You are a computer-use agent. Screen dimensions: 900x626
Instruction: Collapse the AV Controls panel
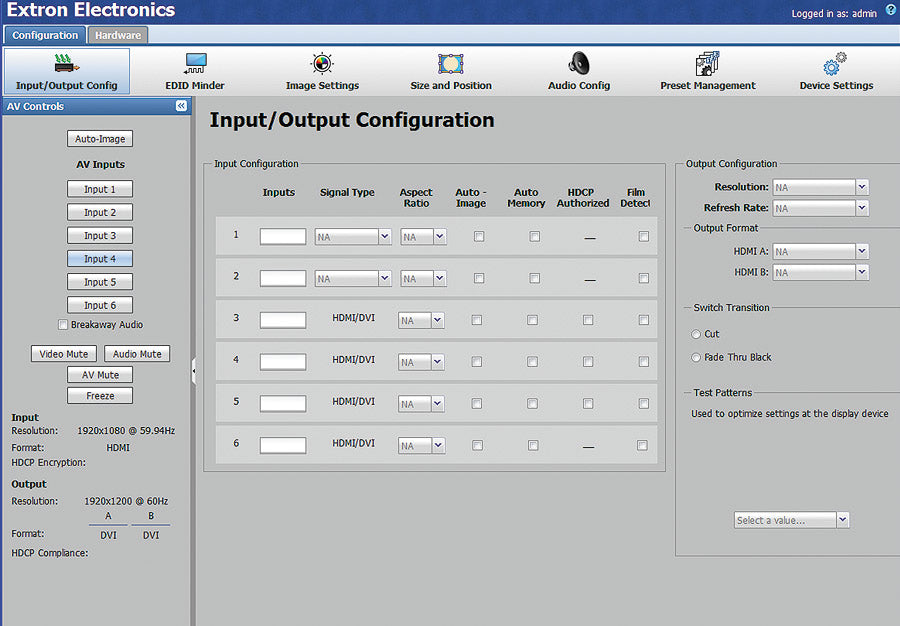click(x=181, y=106)
